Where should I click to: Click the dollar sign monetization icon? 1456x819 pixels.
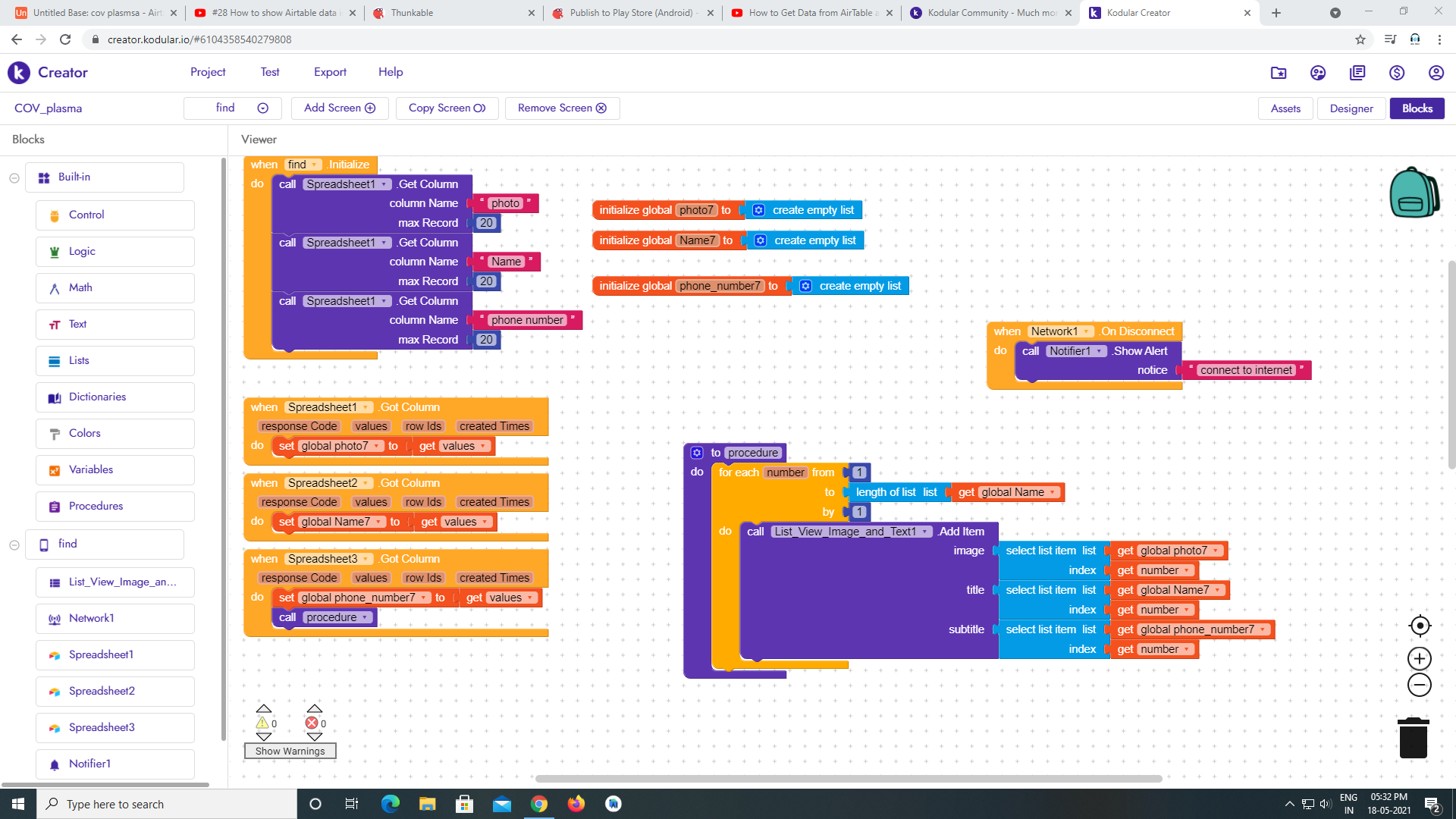[x=1397, y=73]
